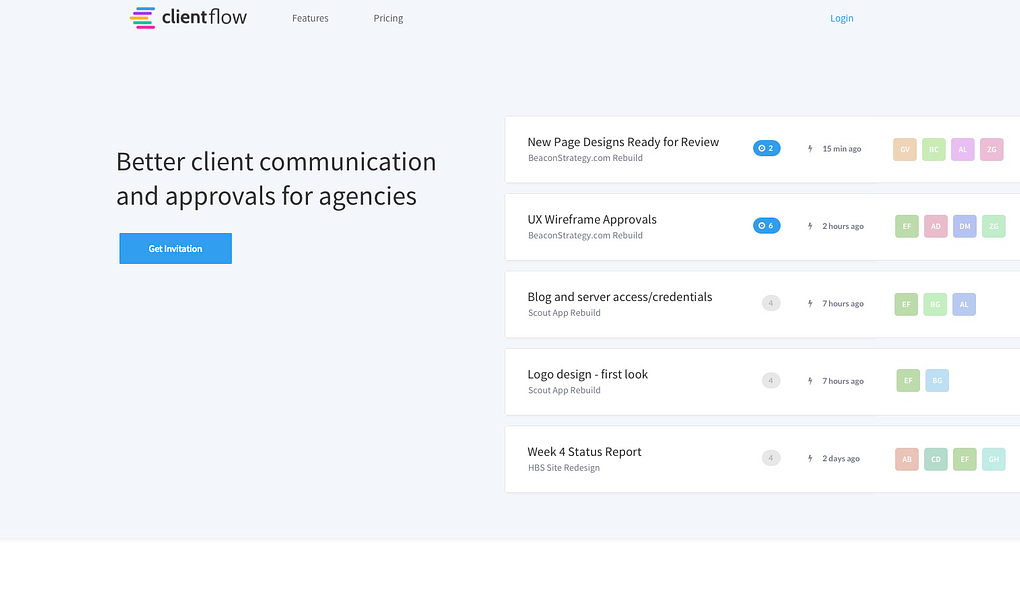Select the GH avatar on Week 4 Status Report
The image size is (1020, 600).
click(x=993, y=459)
